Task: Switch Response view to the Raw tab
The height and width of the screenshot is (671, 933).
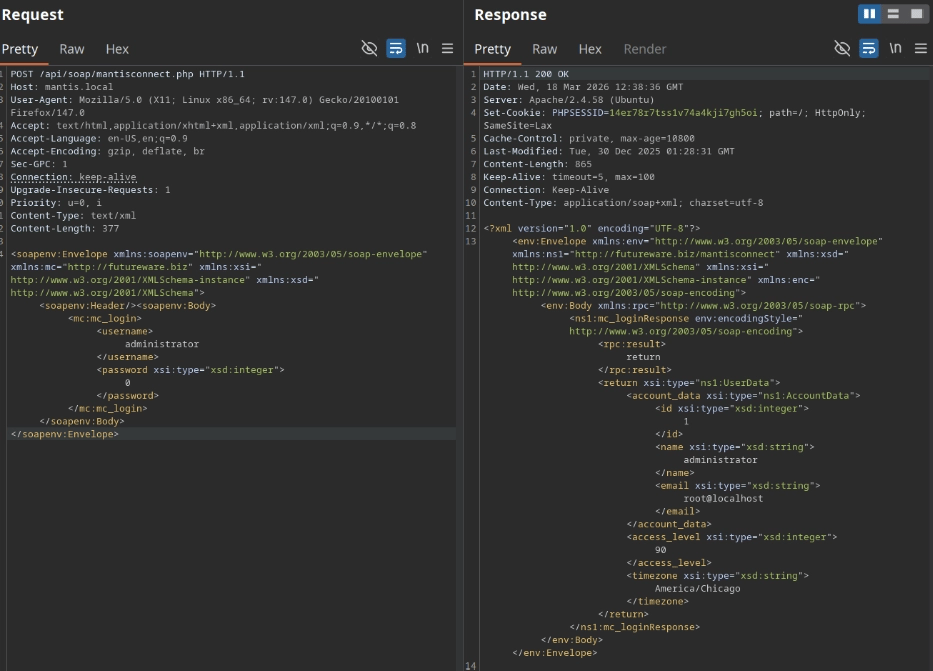Action: [x=544, y=49]
